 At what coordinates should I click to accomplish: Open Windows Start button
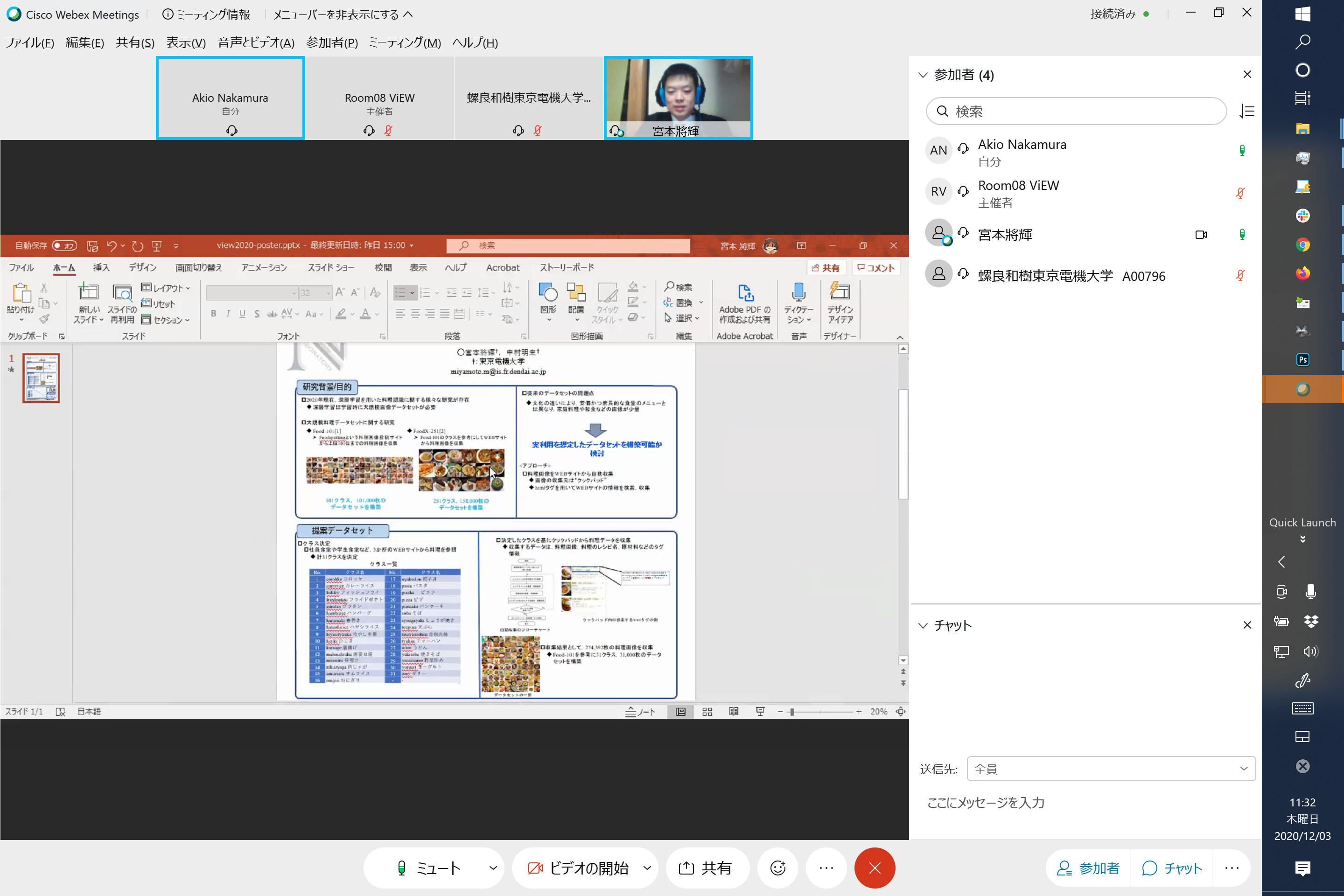(x=1302, y=14)
